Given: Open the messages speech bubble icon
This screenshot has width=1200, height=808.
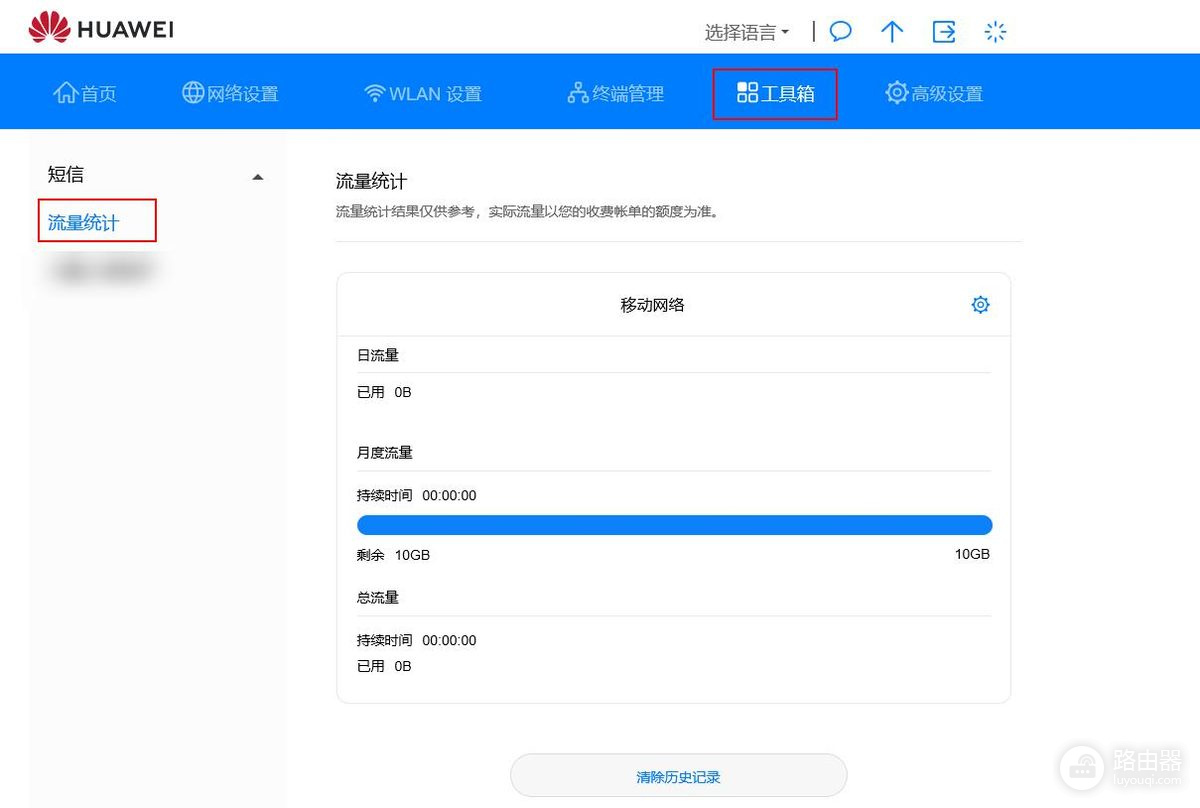Looking at the screenshot, I should (x=841, y=32).
